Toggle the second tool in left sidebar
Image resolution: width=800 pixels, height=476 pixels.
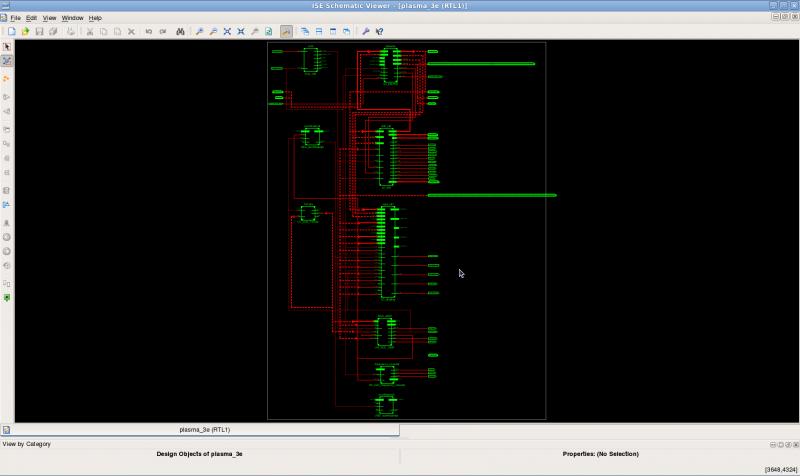point(7,61)
